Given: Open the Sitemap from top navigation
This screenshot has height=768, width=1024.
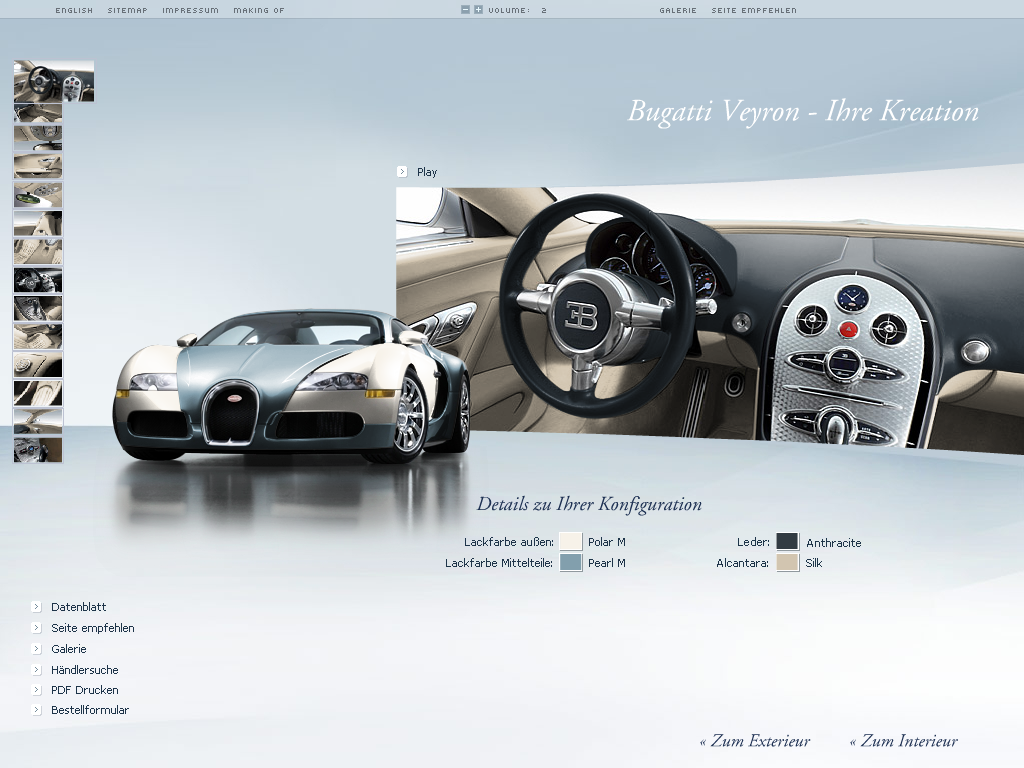Looking at the screenshot, I should click(127, 10).
